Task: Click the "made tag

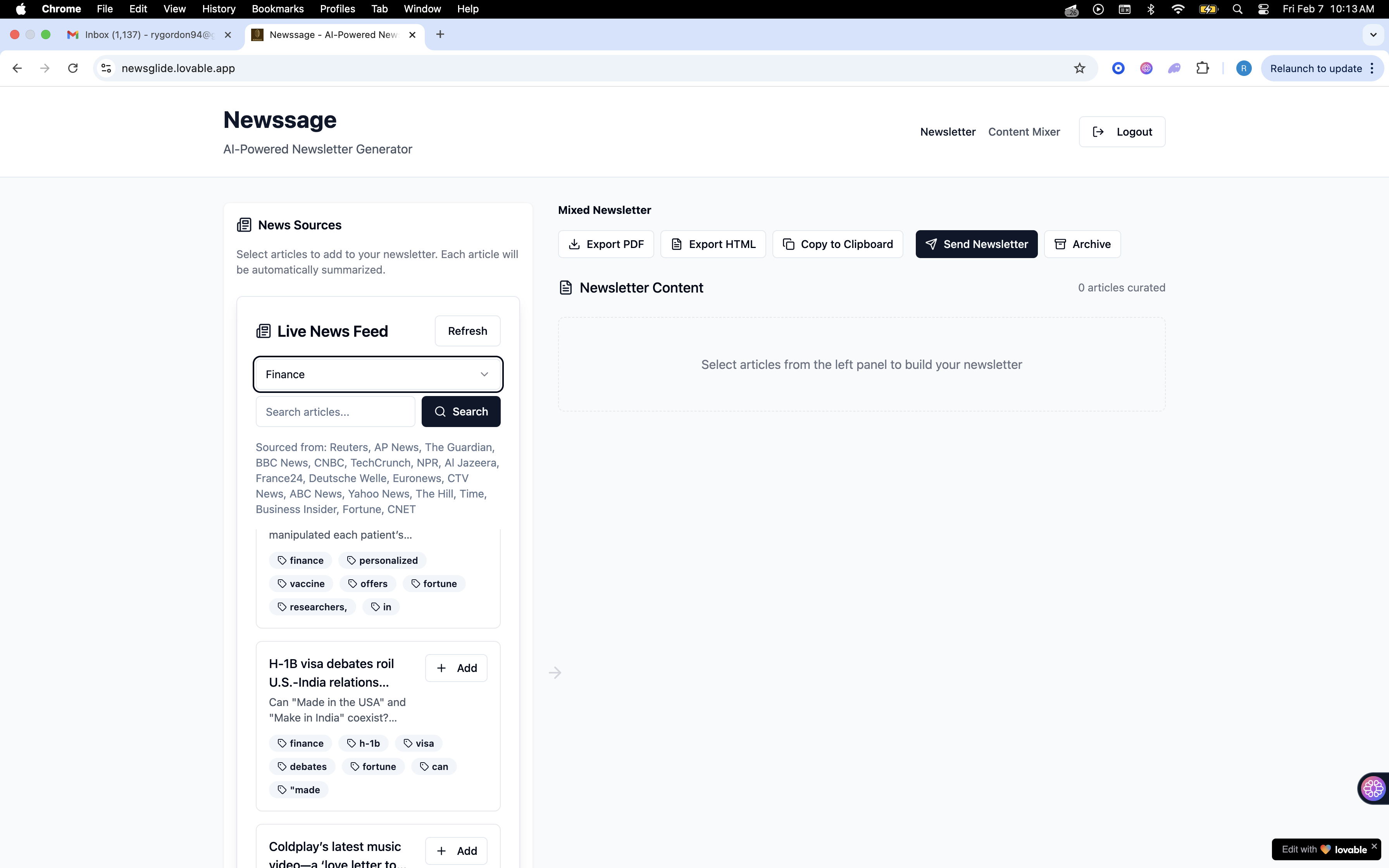Action: click(x=298, y=790)
